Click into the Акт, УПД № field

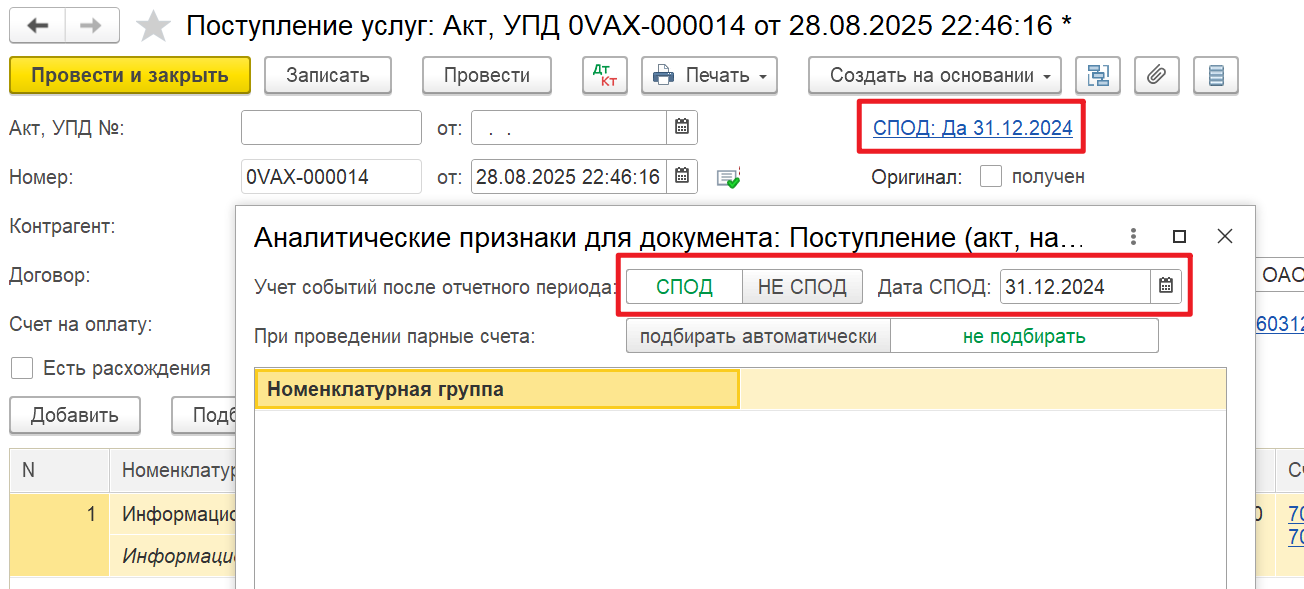pyautogui.click(x=331, y=127)
